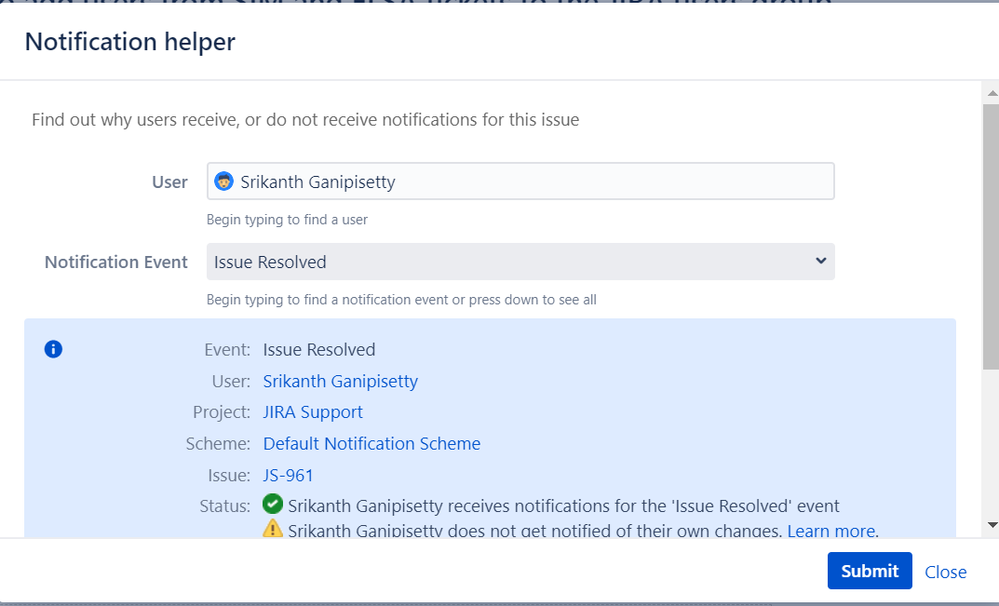
Task: Click the dialog vertical scrollbar thumb
Action: click(x=991, y=237)
